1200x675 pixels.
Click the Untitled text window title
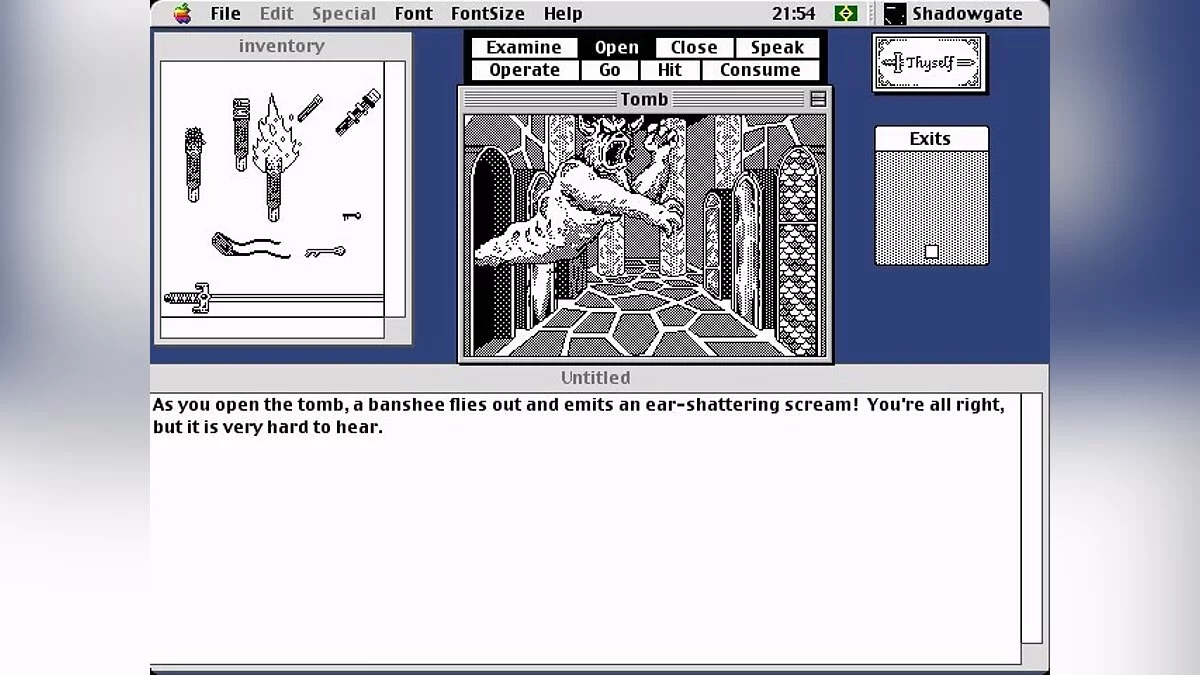point(595,378)
